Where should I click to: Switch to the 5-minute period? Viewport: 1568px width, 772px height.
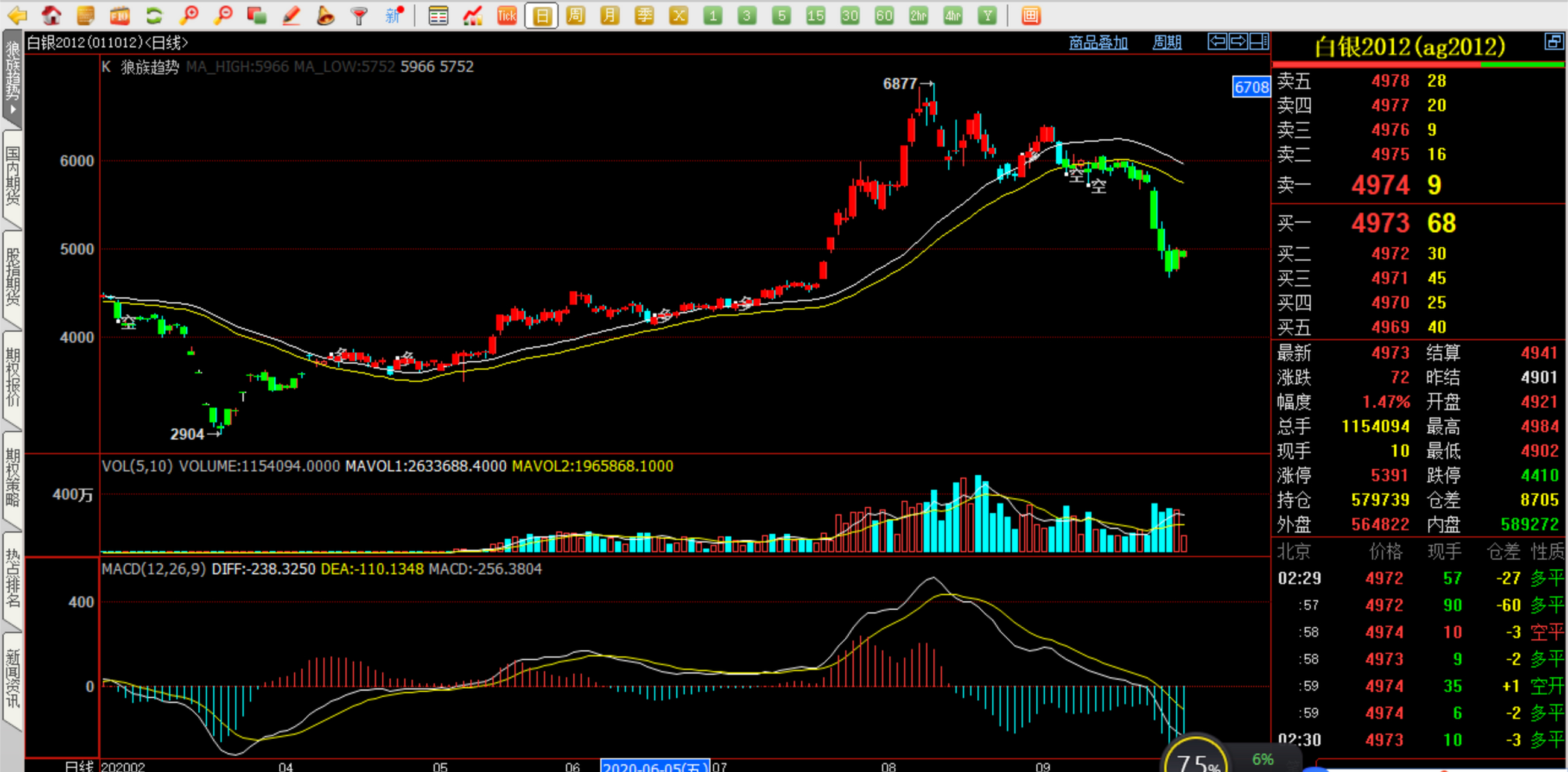click(x=781, y=15)
